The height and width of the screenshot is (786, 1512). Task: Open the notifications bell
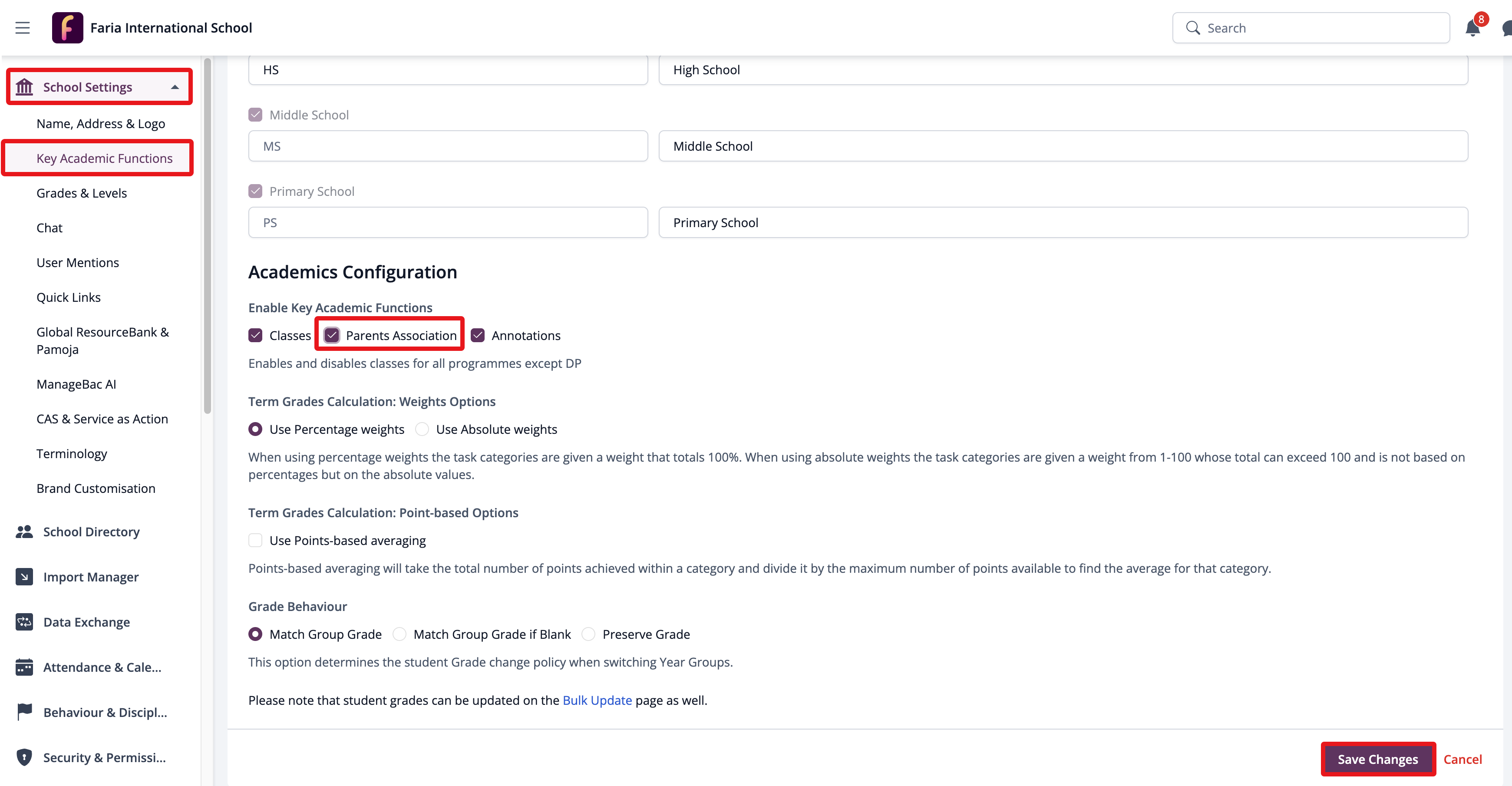[1472, 28]
